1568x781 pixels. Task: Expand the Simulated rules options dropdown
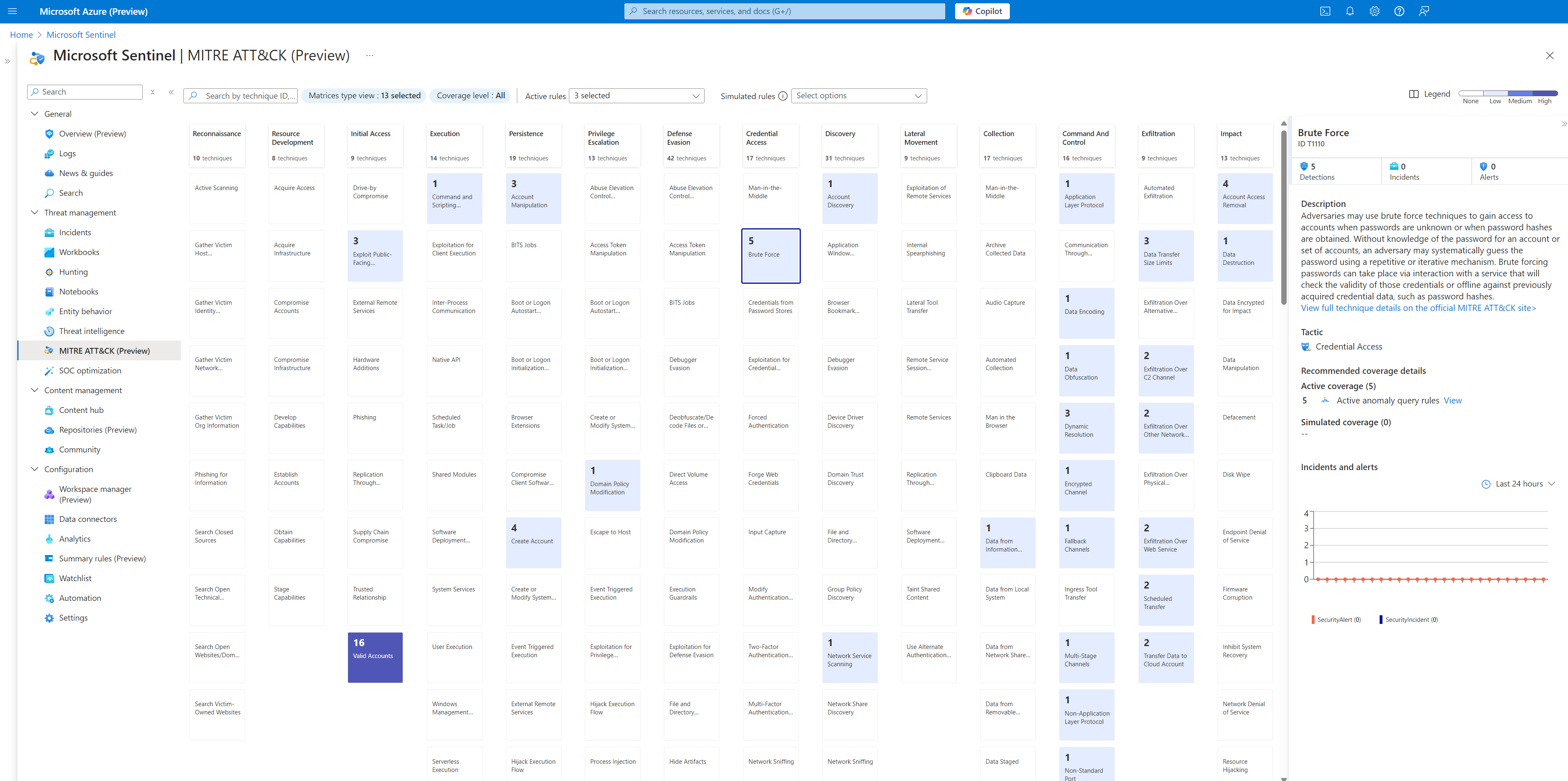(x=856, y=95)
